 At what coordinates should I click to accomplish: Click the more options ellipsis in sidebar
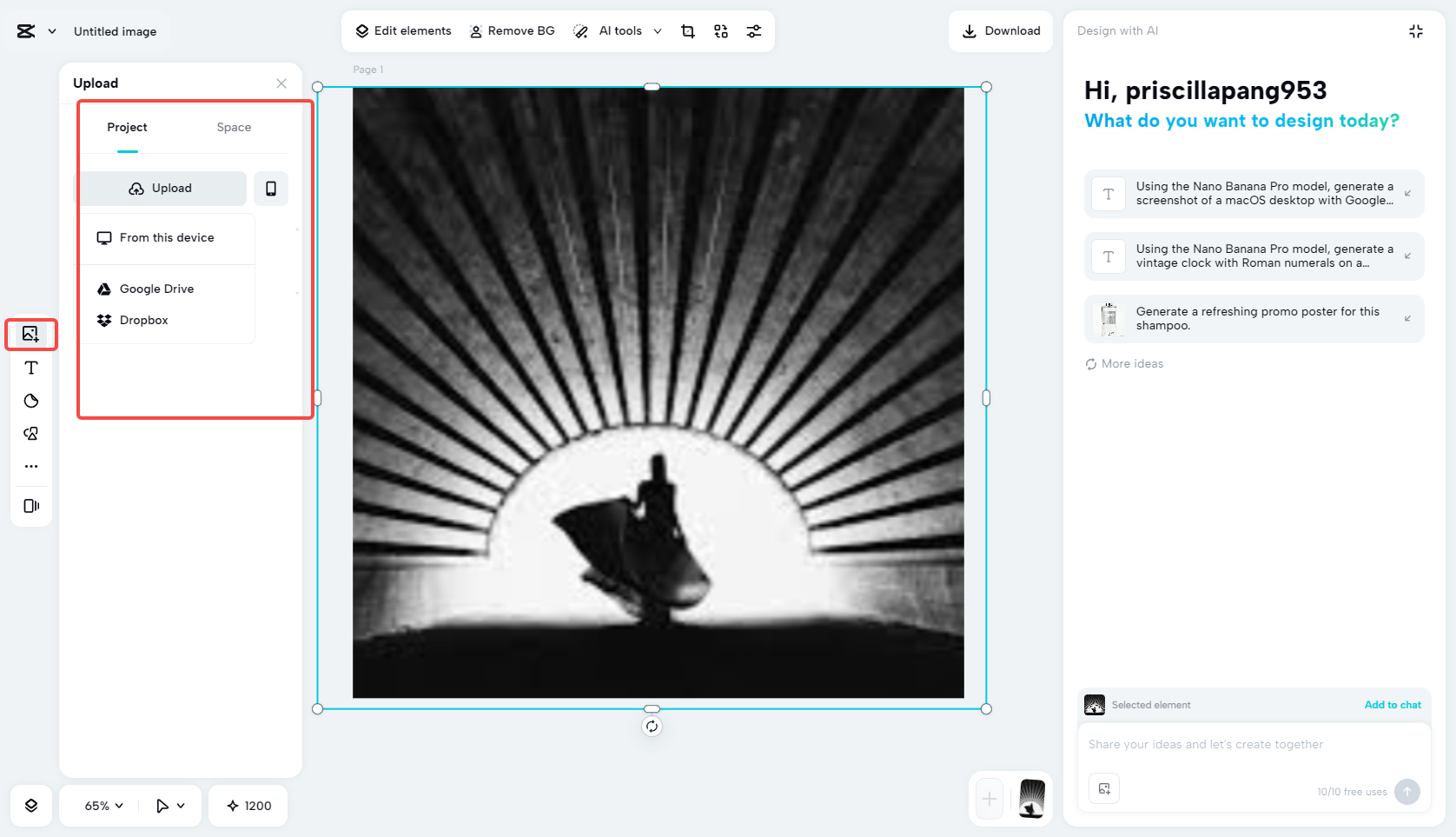coord(30,466)
